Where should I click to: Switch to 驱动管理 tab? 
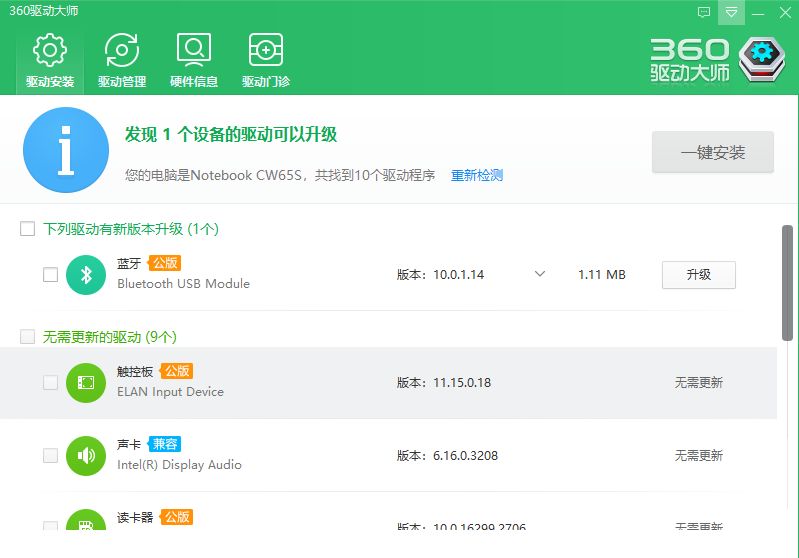122,61
